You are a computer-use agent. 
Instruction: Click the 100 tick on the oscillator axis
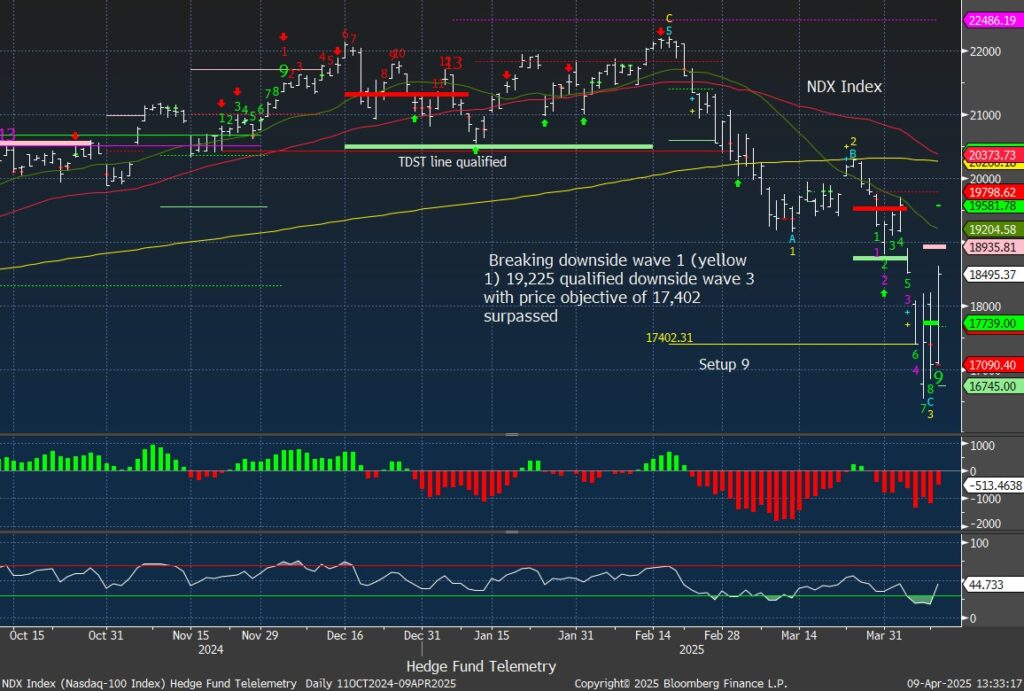coord(980,543)
